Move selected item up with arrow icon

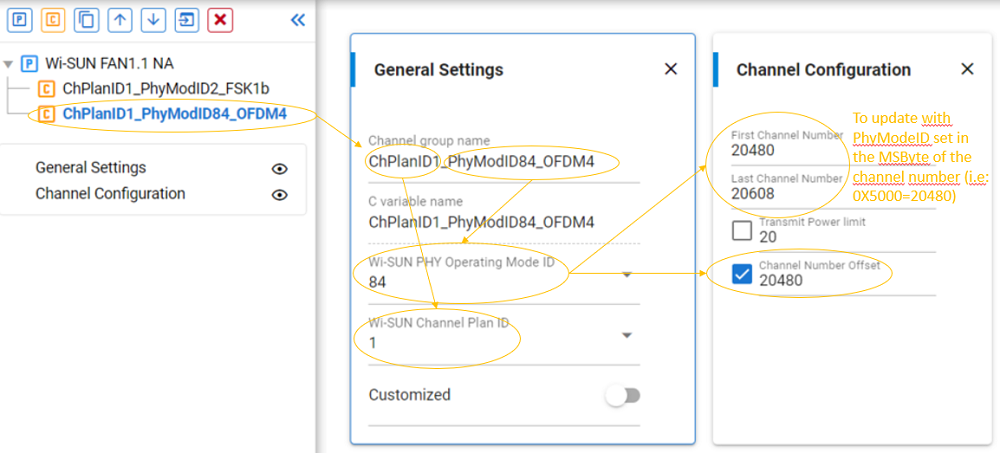click(119, 20)
